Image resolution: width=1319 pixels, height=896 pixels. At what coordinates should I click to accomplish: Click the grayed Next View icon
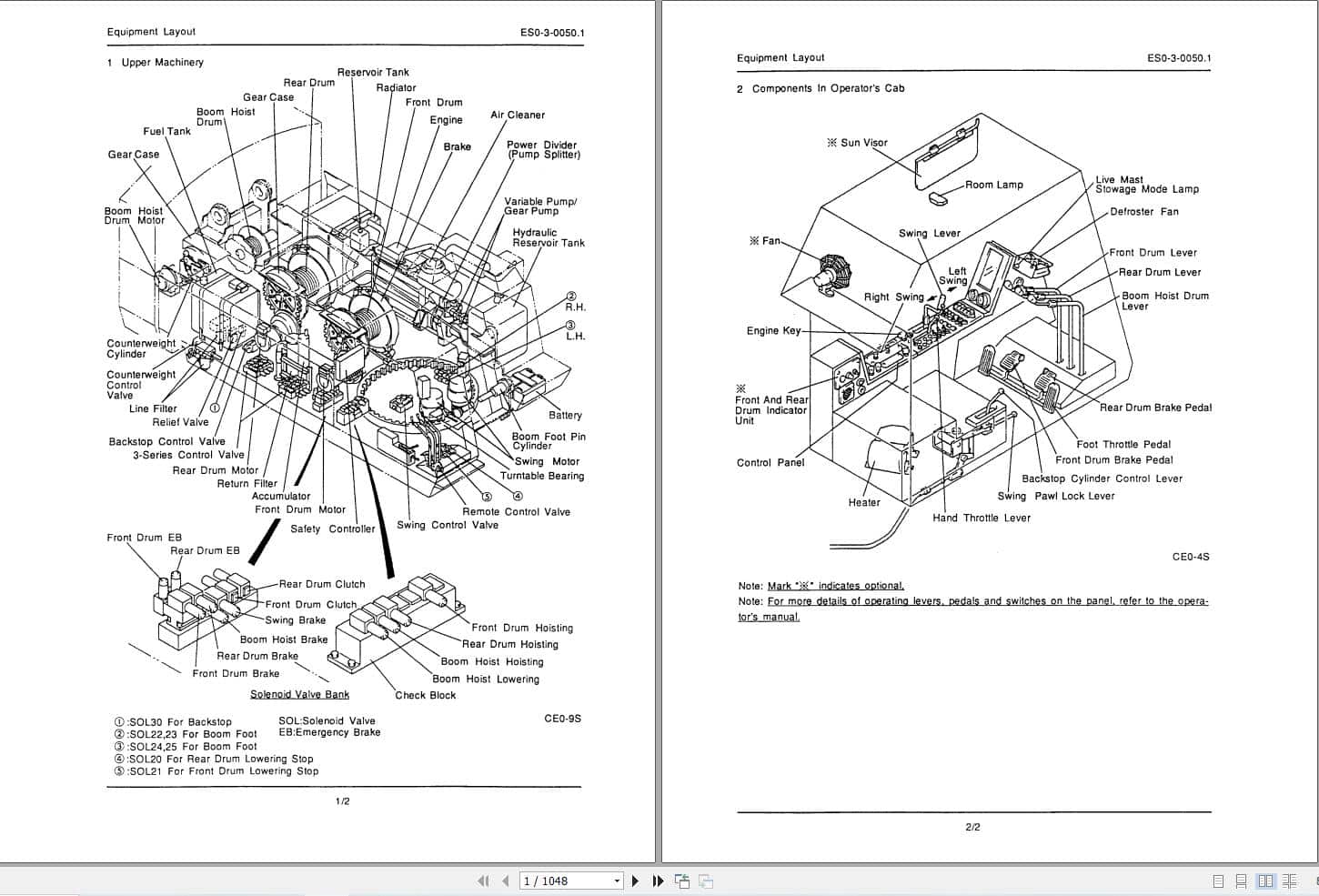[x=705, y=881]
